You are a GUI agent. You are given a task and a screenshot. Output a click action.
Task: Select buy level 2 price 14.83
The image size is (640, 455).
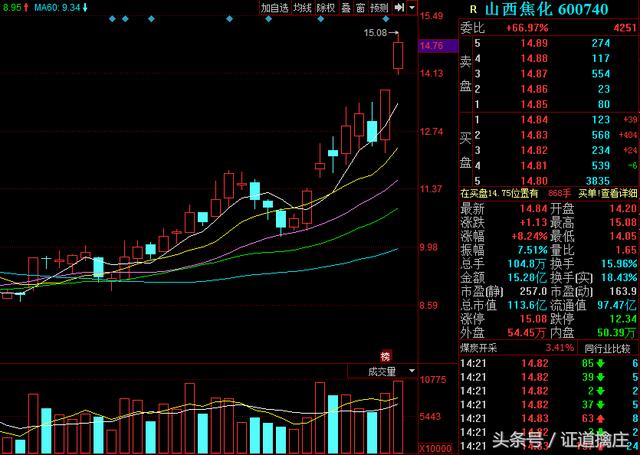pyautogui.click(x=534, y=135)
